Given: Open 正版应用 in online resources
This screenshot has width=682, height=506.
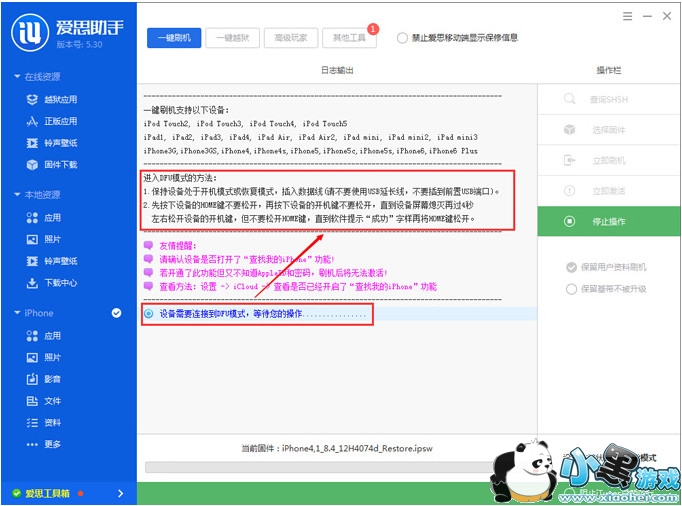Looking at the screenshot, I should coord(52,121).
